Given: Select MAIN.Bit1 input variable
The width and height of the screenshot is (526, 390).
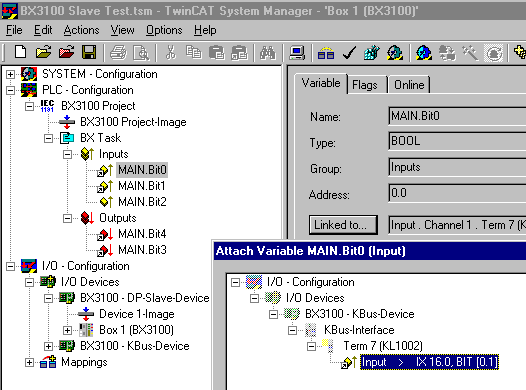Looking at the screenshot, I should 142,186.
